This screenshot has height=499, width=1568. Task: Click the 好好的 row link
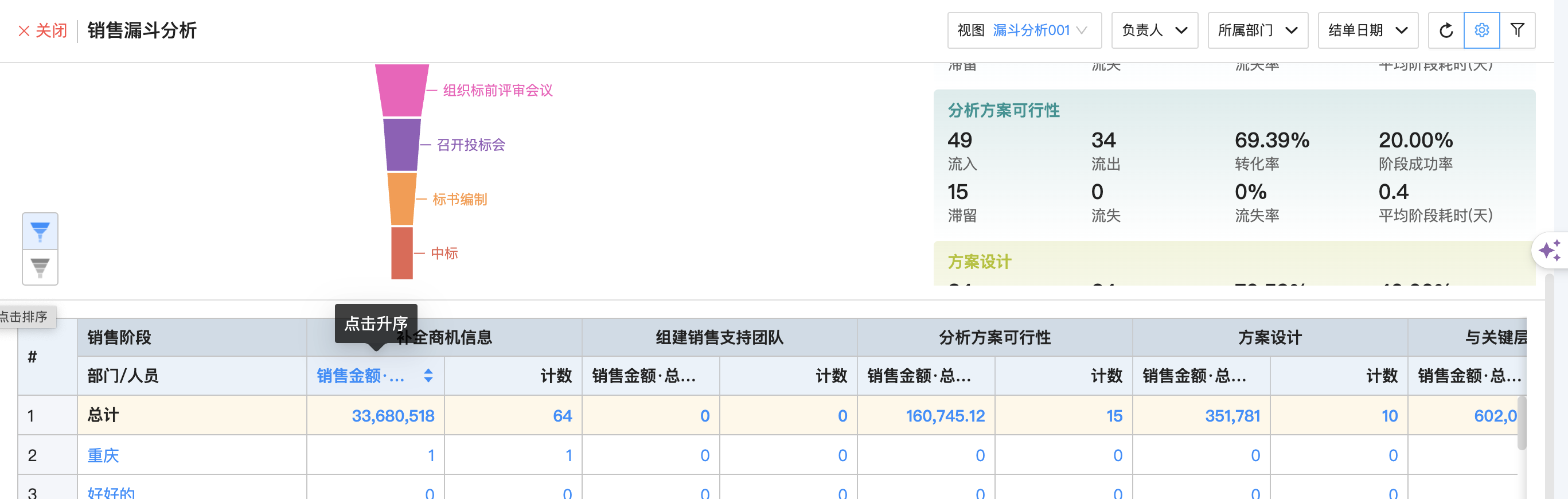(111, 492)
